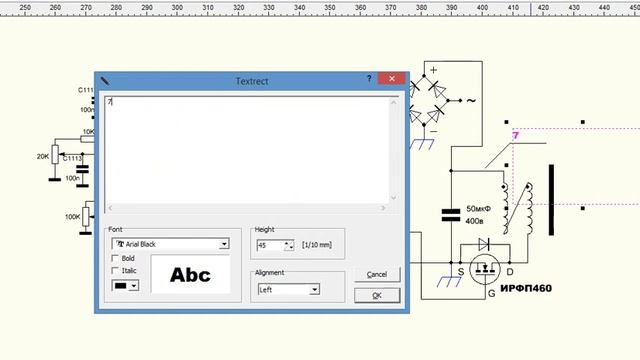This screenshot has height=360, width=640.
Task: Click the Abc font preview box
Action: tap(190, 274)
